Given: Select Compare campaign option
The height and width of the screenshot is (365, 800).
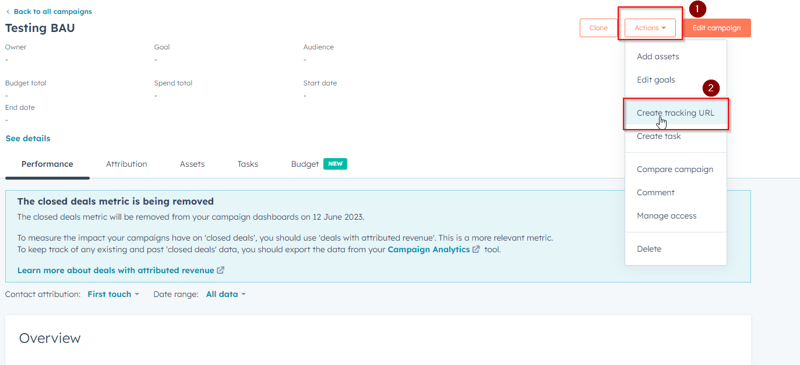Looking at the screenshot, I should (676, 169).
